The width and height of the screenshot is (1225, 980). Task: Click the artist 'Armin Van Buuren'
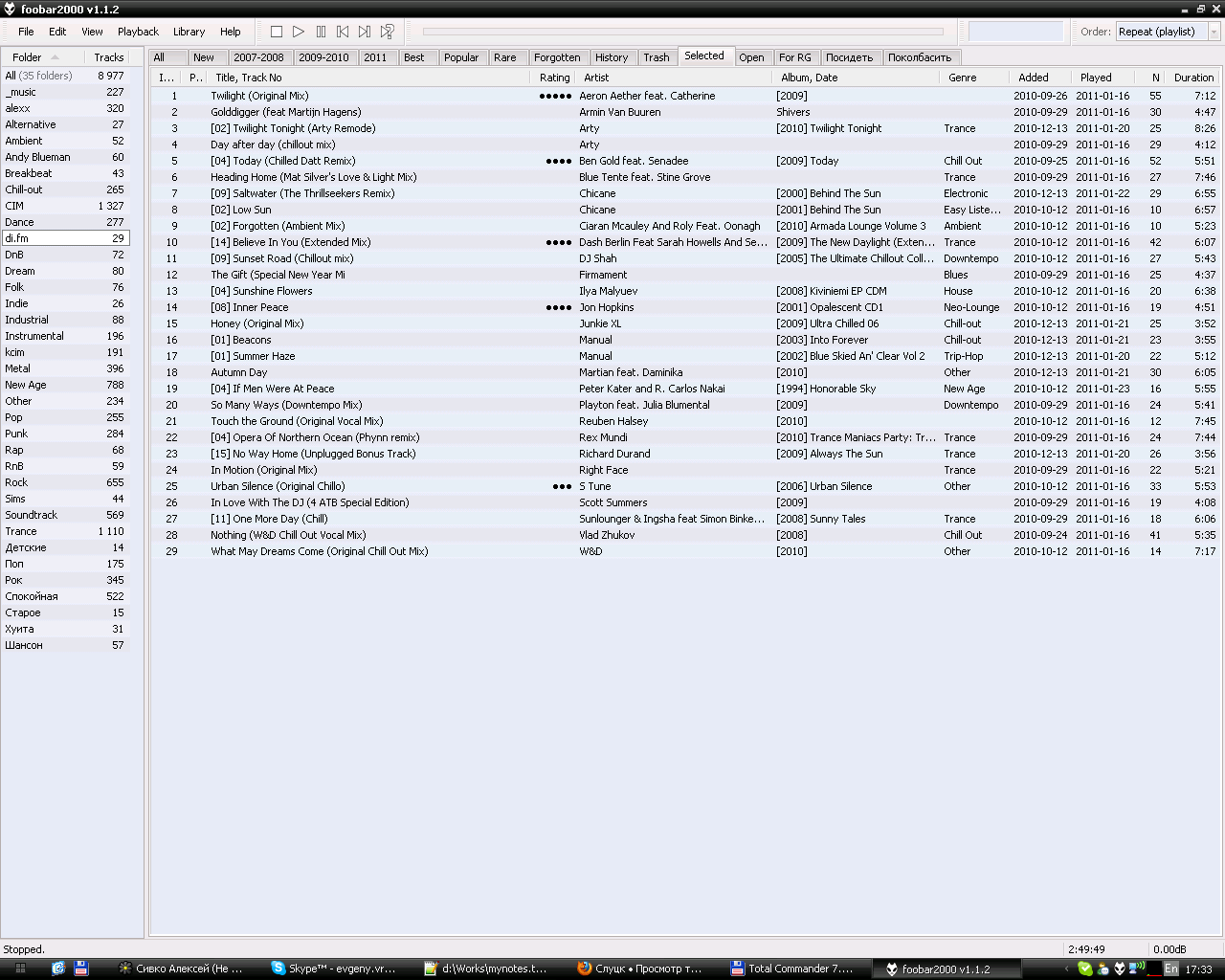click(619, 112)
